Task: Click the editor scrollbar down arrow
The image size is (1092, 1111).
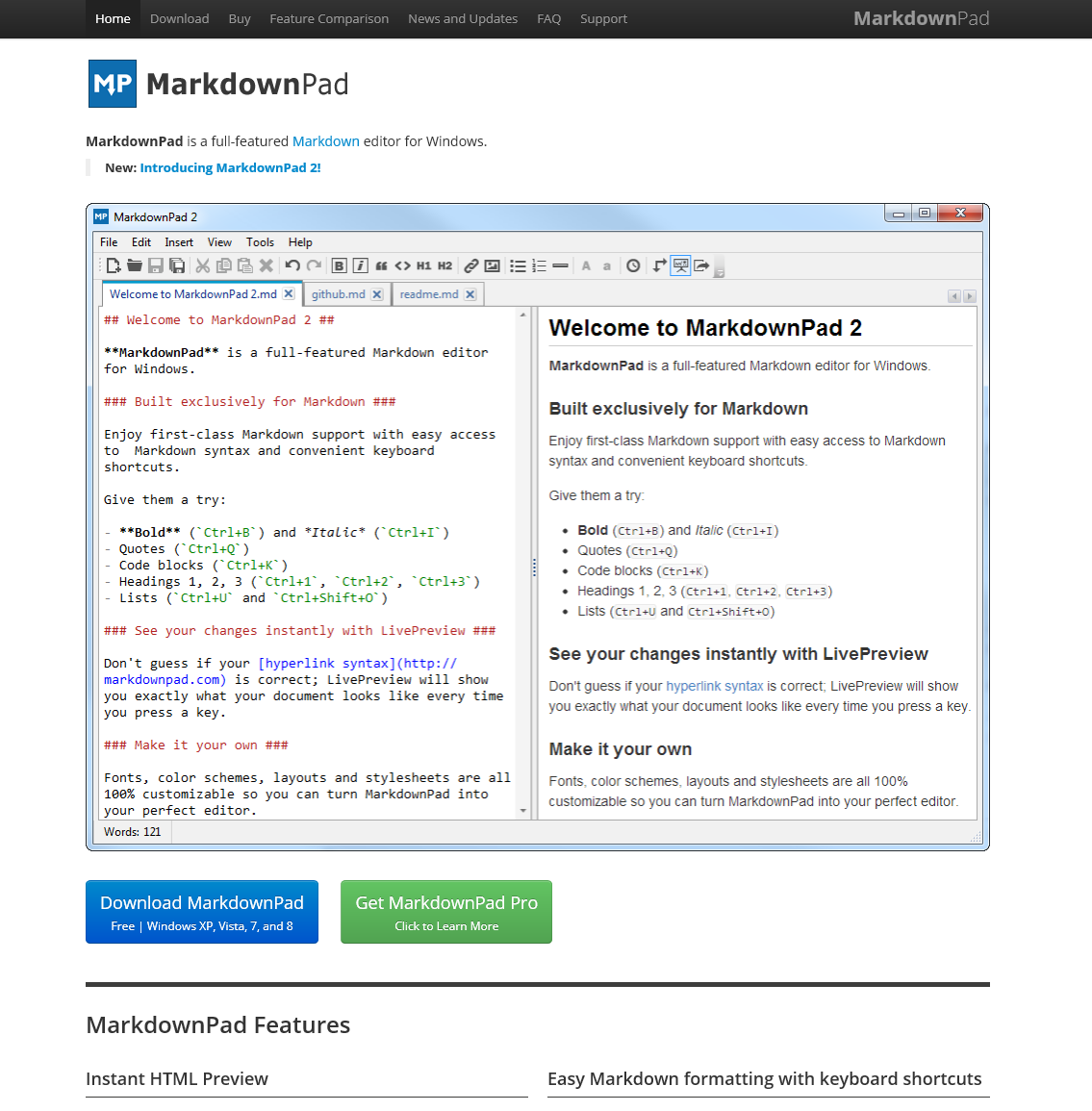Action: [x=523, y=811]
